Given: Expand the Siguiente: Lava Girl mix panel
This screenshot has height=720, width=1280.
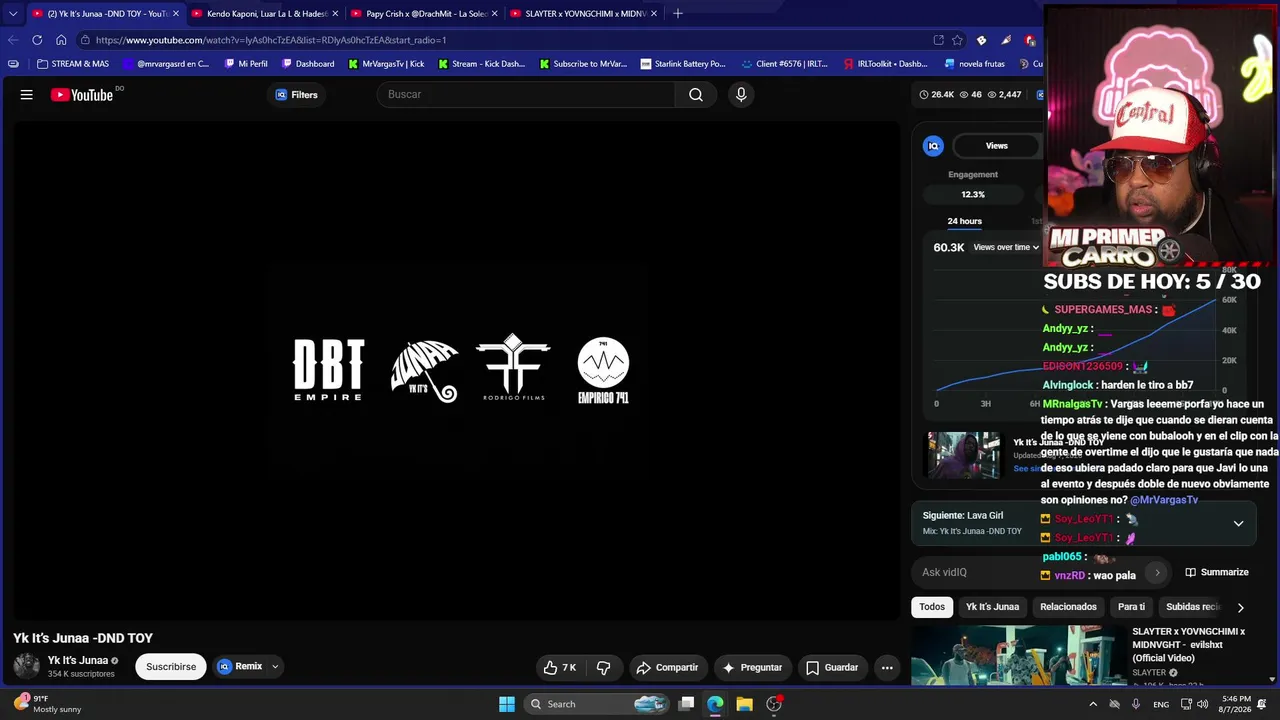Looking at the screenshot, I should (x=1238, y=523).
